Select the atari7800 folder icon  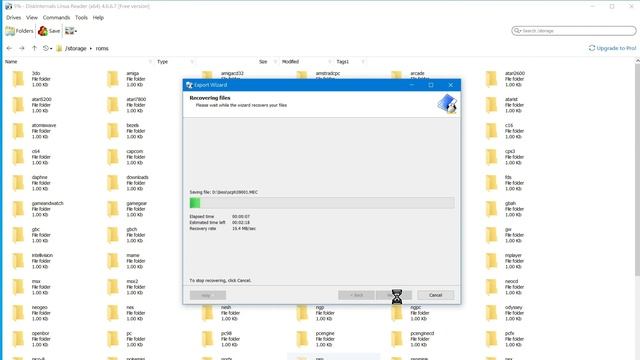[x=113, y=105]
